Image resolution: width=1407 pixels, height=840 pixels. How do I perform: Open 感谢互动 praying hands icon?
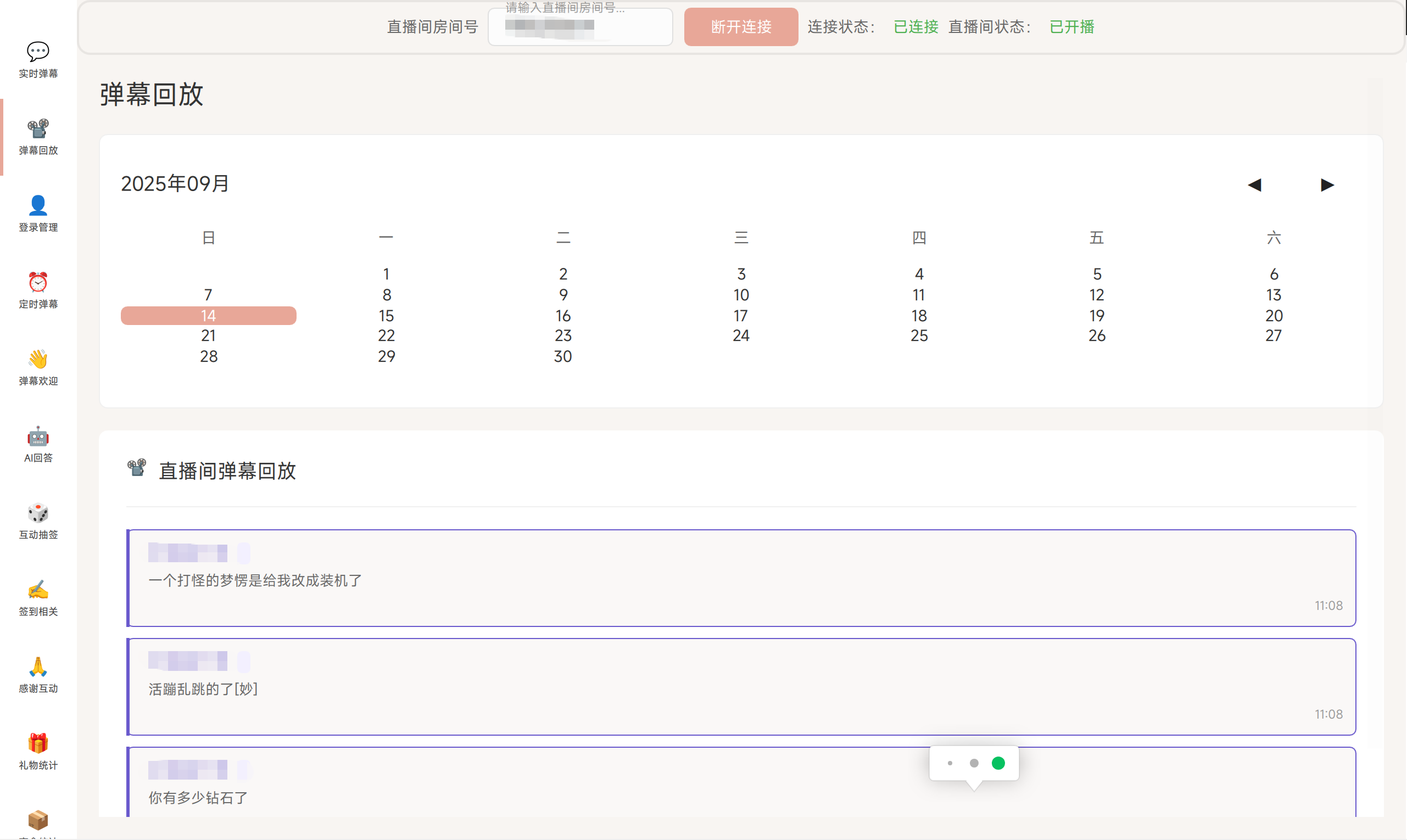[38, 667]
